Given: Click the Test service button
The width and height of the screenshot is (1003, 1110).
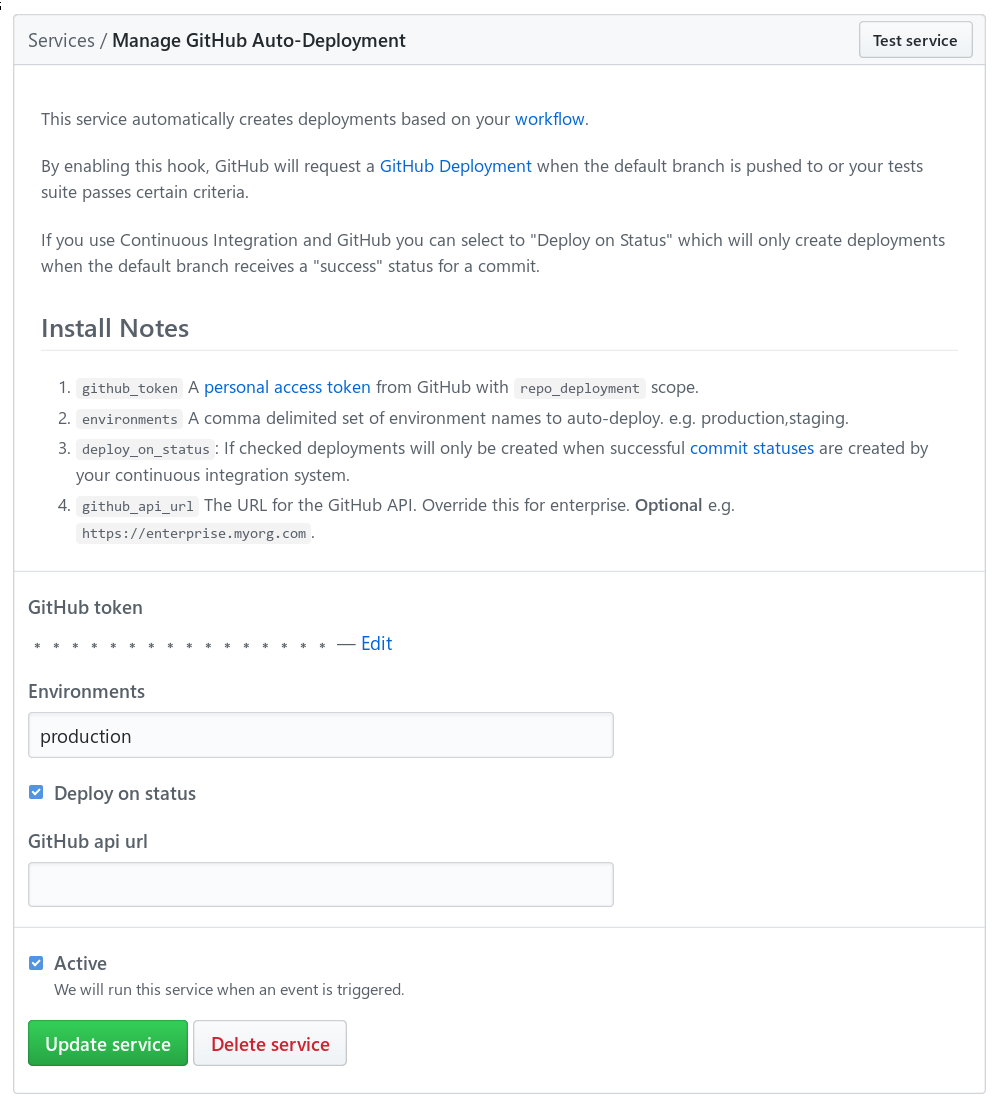Looking at the screenshot, I should point(915,39).
